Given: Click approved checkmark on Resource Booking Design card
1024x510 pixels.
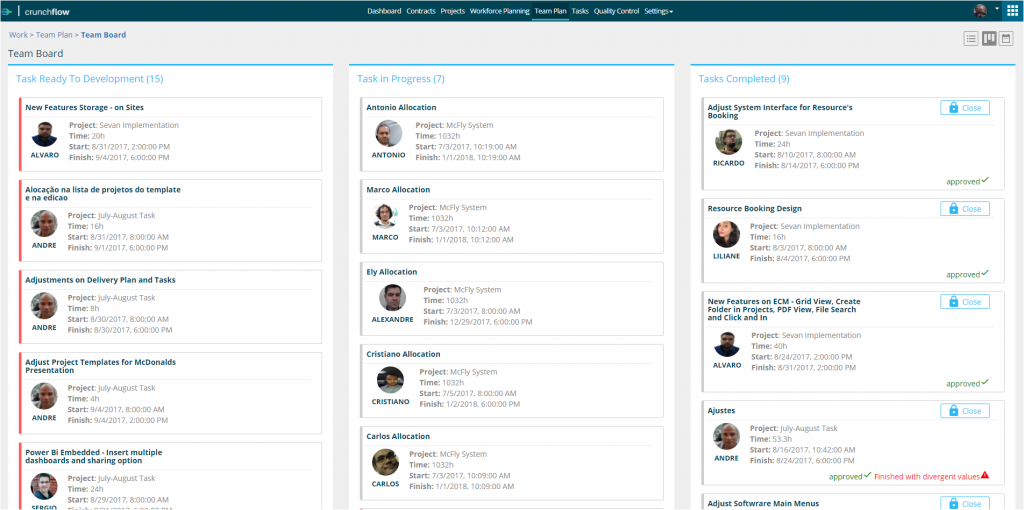Looking at the screenshot, I should tap(985, 274).
